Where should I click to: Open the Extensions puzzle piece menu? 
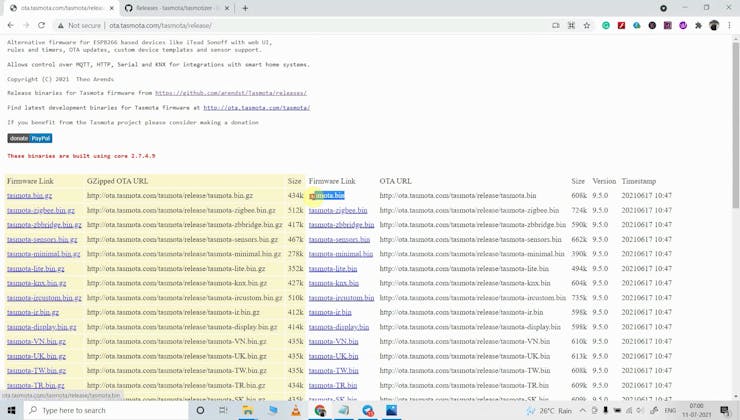tap(698, 25)
